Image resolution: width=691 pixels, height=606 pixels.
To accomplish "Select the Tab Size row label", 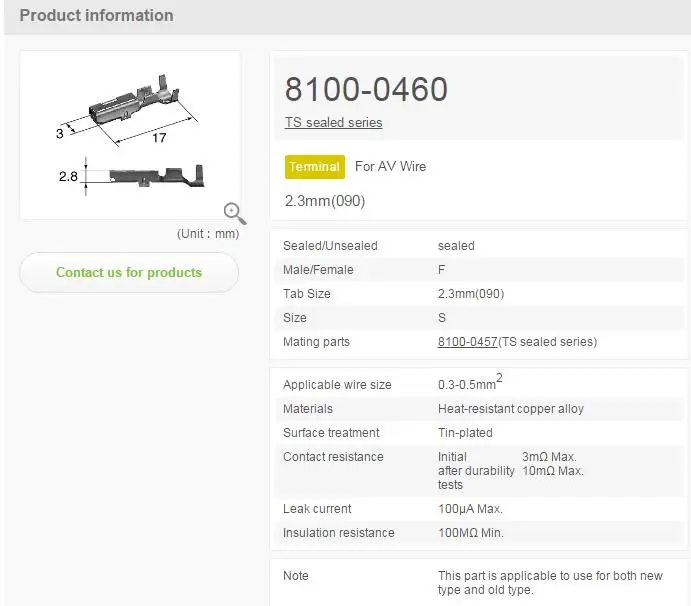I will click(x=307, y=294).
